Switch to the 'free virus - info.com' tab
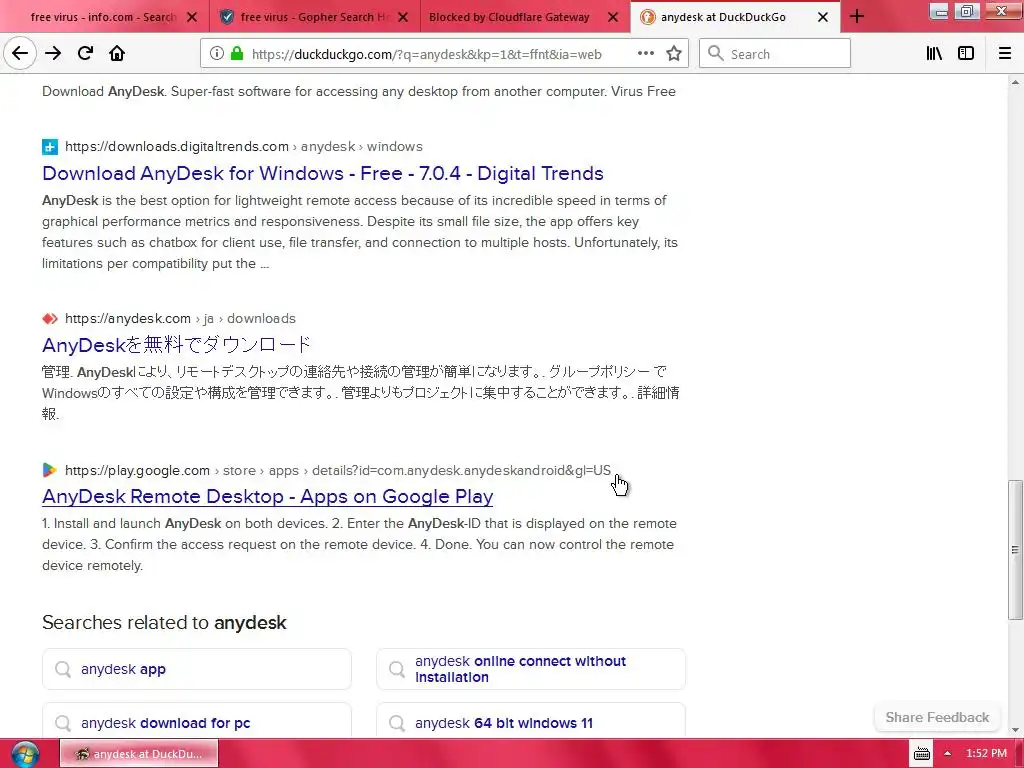Viewport: 1024px width, 768px height. point(104,17)
